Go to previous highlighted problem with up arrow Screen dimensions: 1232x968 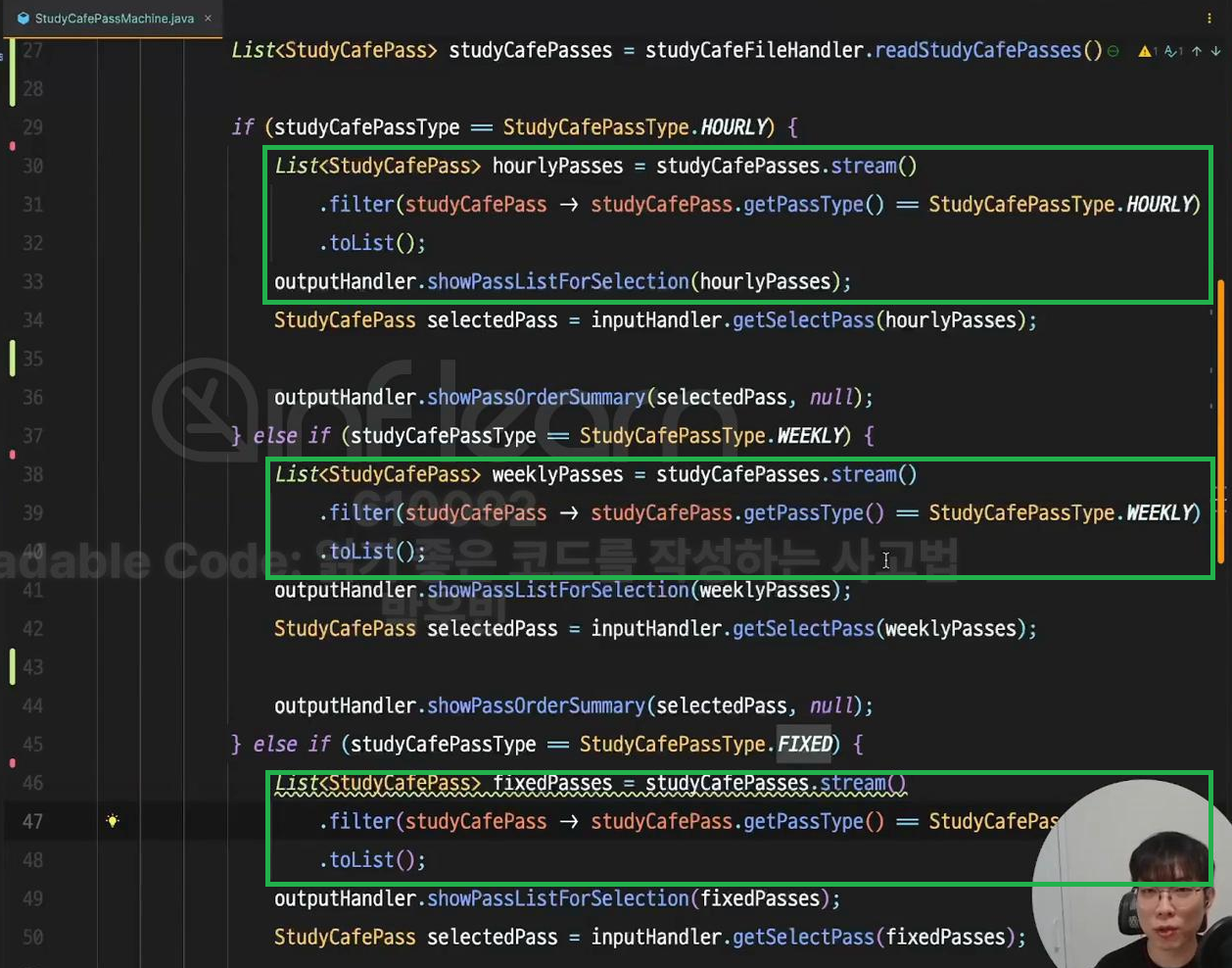(x=1196, y=51)
